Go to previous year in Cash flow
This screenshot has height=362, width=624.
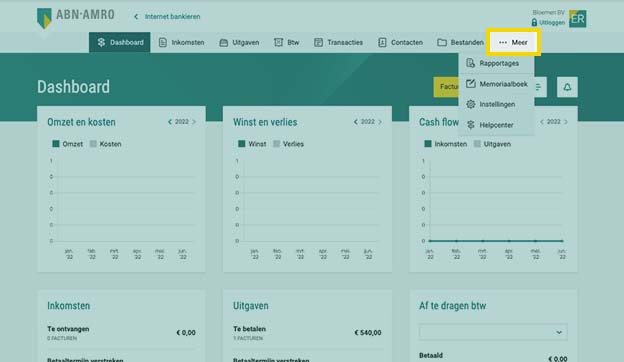(x=542, y=122)
